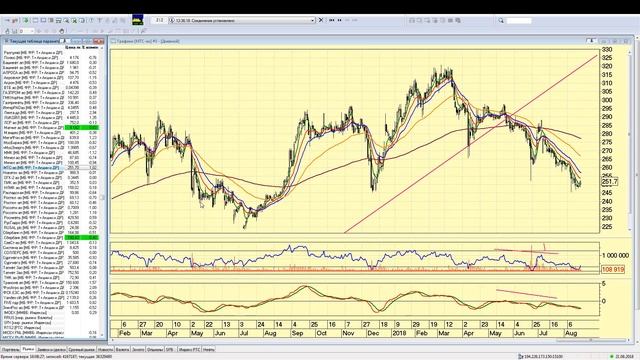Select the ВТБ ао row in table

click(x=51, y=88)
